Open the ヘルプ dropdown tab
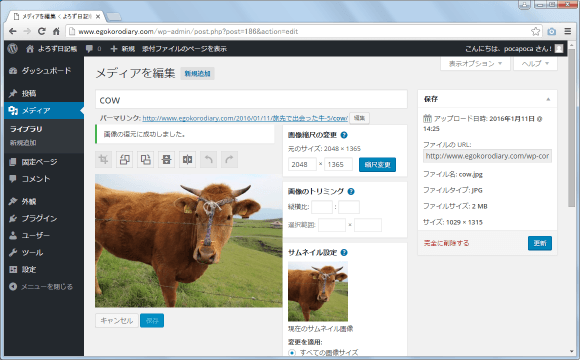This screenshot has height=360, width=580. (x=535, y=64)
